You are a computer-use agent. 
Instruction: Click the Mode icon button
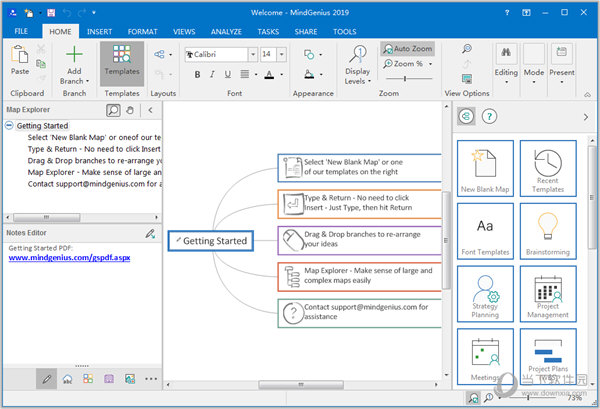(x=534, y=54)
